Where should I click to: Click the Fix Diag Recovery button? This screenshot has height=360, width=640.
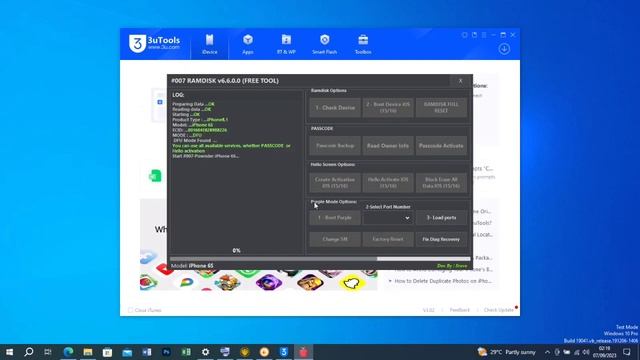point(441,239)
